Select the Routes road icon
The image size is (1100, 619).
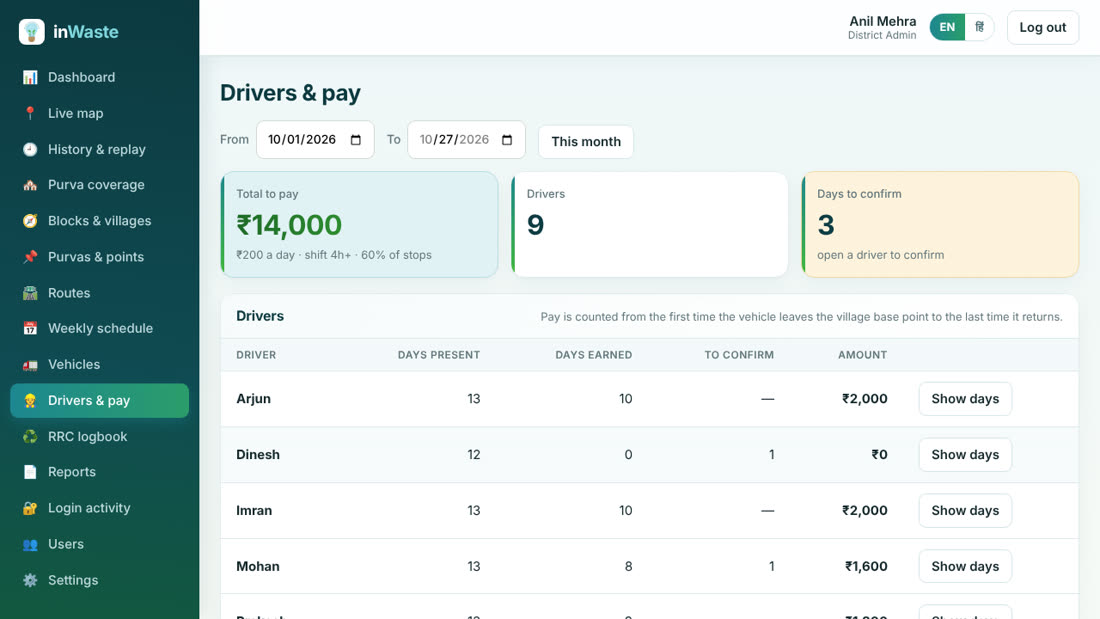point(30,293)
